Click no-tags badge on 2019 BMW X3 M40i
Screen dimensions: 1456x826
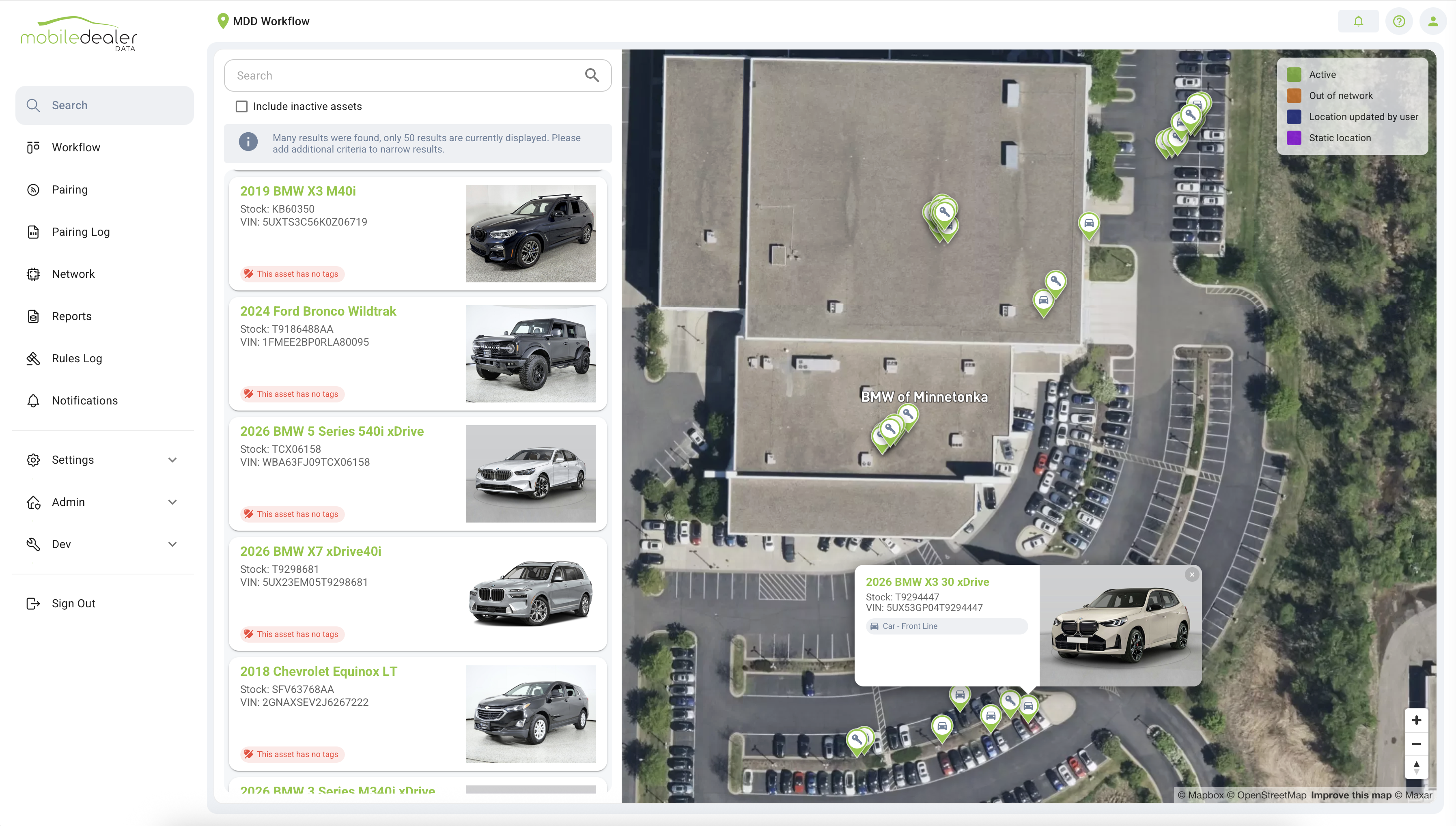click(292, 273)
